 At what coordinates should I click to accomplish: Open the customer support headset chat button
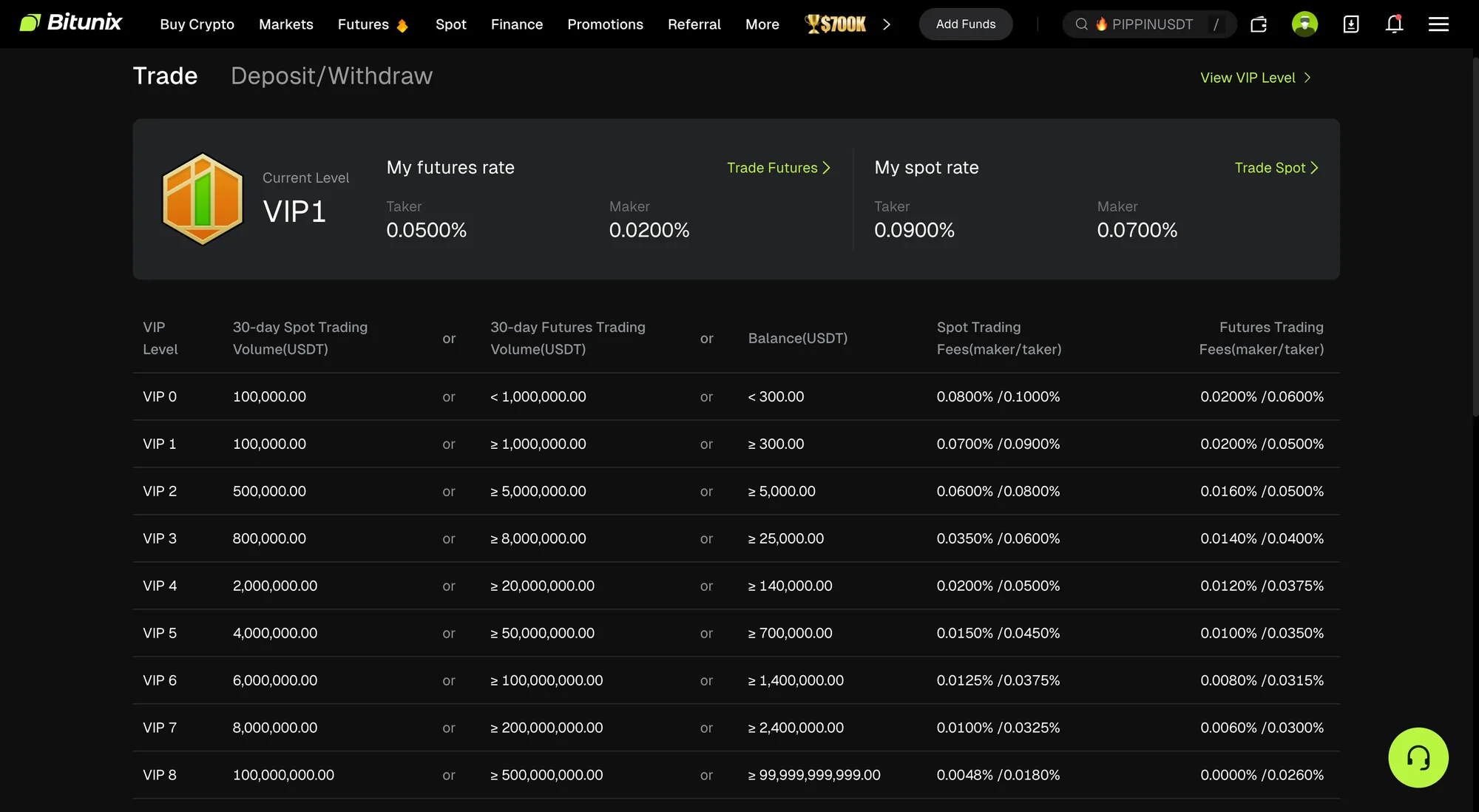pyautogui.click(x=1418, y=757)
